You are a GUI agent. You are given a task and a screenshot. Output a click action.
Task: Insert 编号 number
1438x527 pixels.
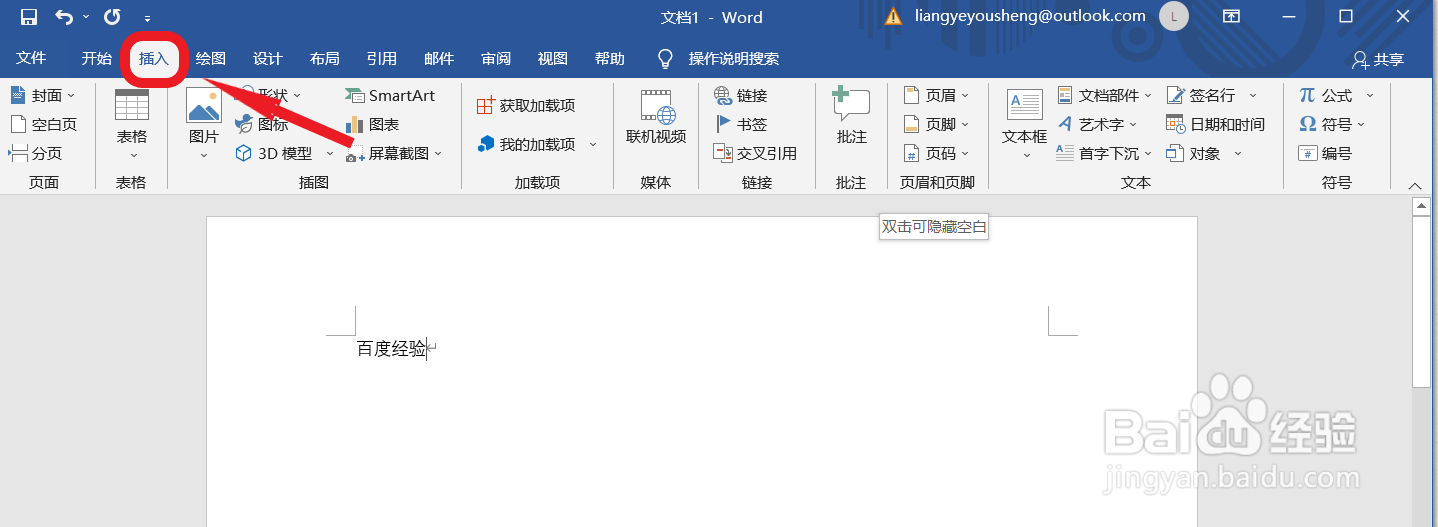point(1326,153)
